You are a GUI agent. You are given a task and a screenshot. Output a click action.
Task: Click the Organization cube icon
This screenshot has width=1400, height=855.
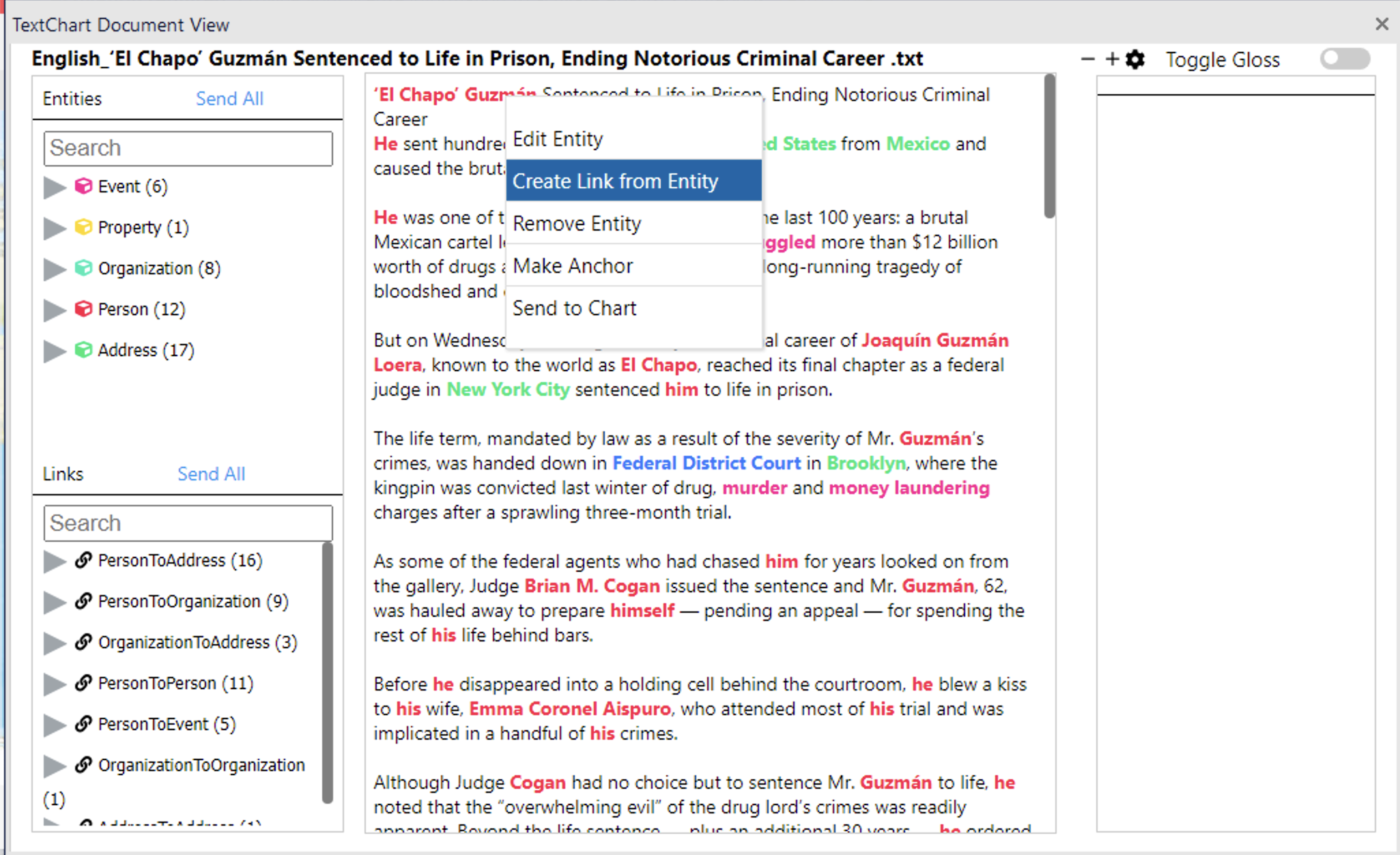[x=83, y=268]
